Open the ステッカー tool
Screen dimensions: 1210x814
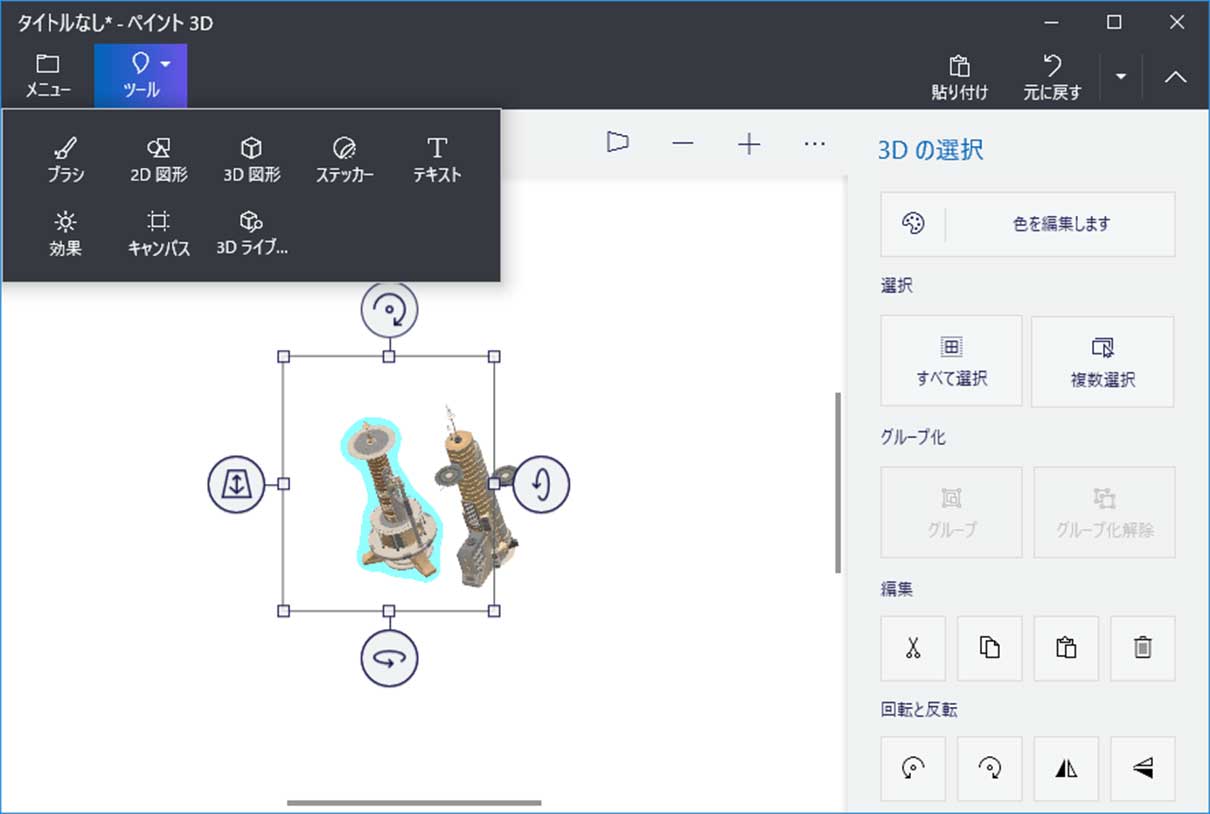(345, 161)
